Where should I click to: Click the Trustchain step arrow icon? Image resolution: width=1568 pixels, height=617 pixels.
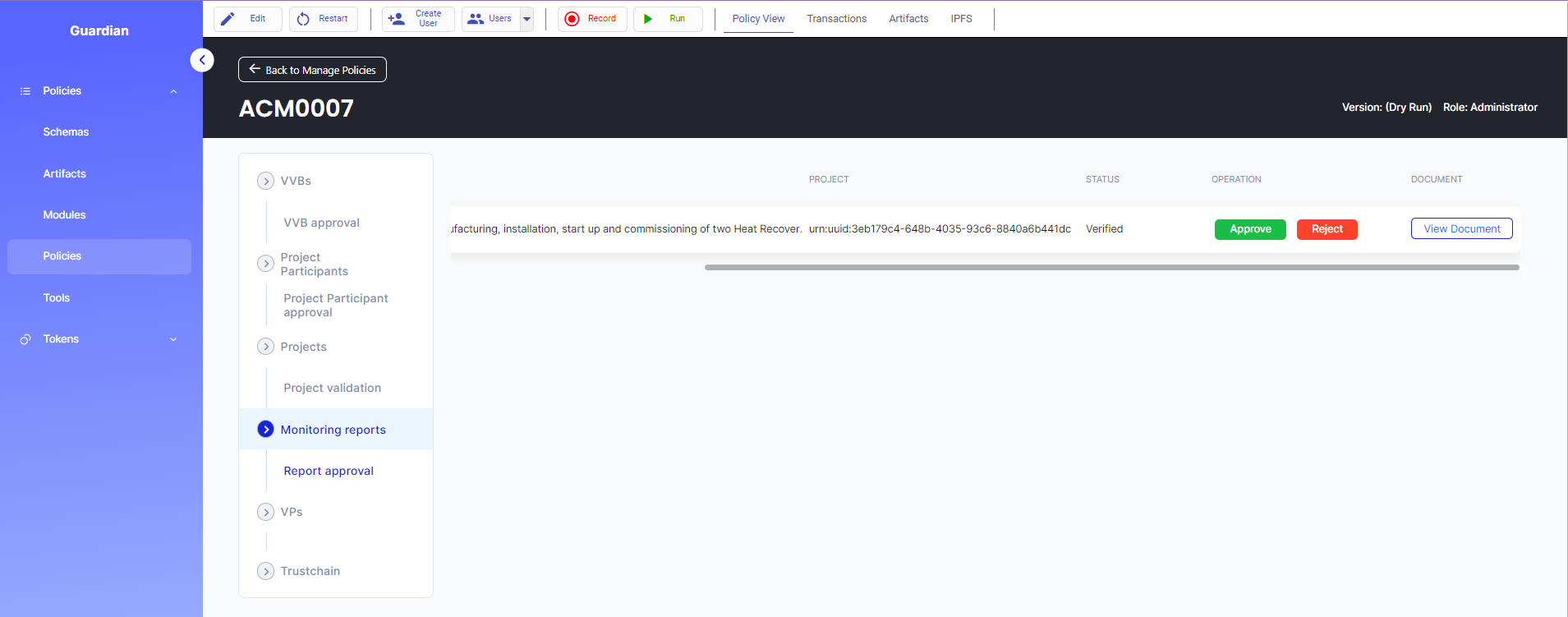click(265, 571)
